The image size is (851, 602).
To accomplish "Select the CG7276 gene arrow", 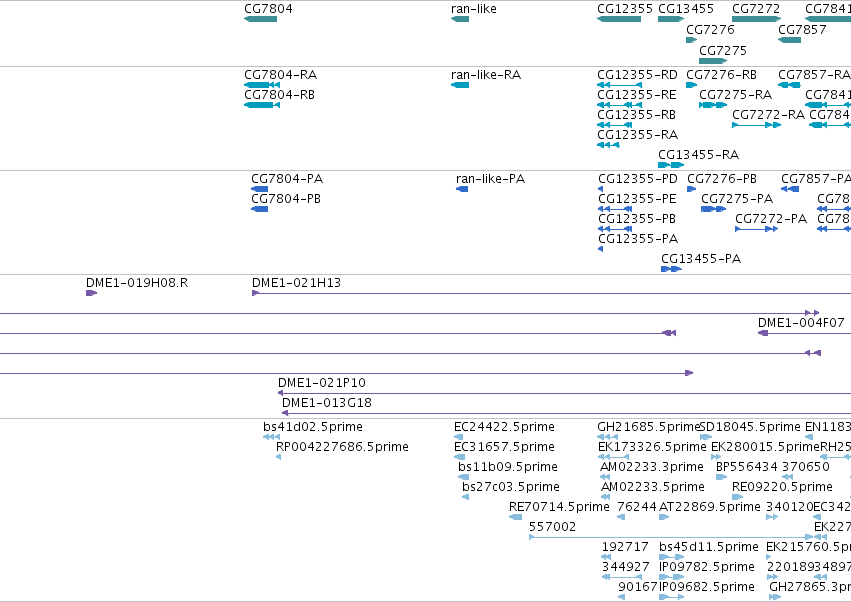I will tap(691, 40).
